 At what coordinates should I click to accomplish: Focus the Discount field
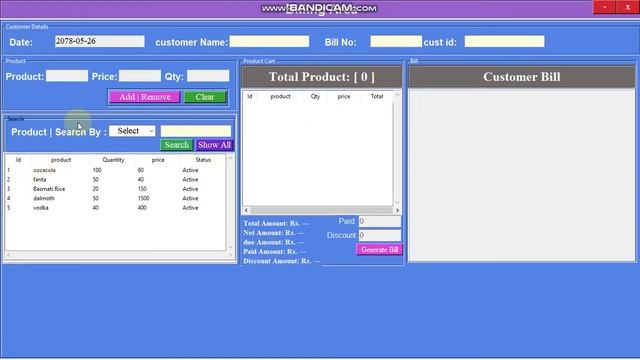pyautogui.click(x=380, y=235)
